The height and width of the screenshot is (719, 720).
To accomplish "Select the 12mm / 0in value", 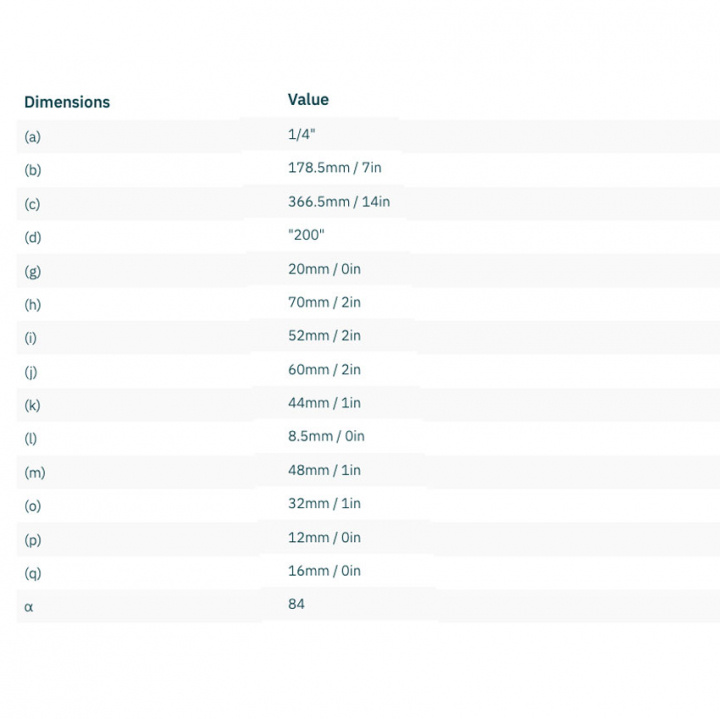I will tap(324, 537).
